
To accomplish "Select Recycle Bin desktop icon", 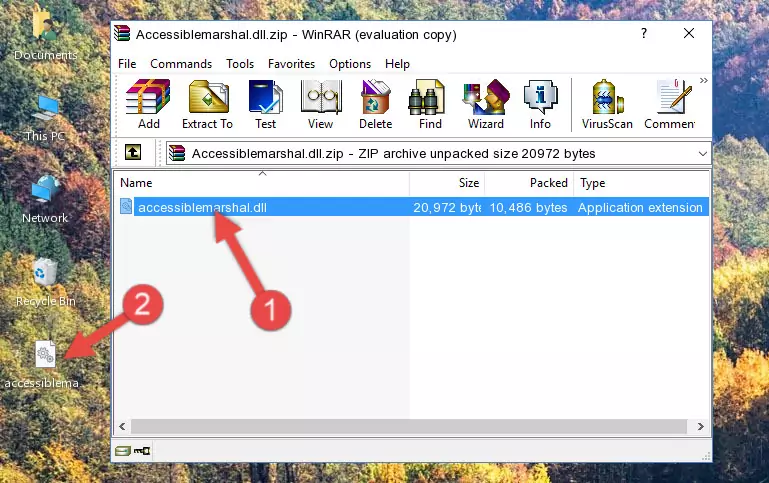I will click(x=45, y=283).
